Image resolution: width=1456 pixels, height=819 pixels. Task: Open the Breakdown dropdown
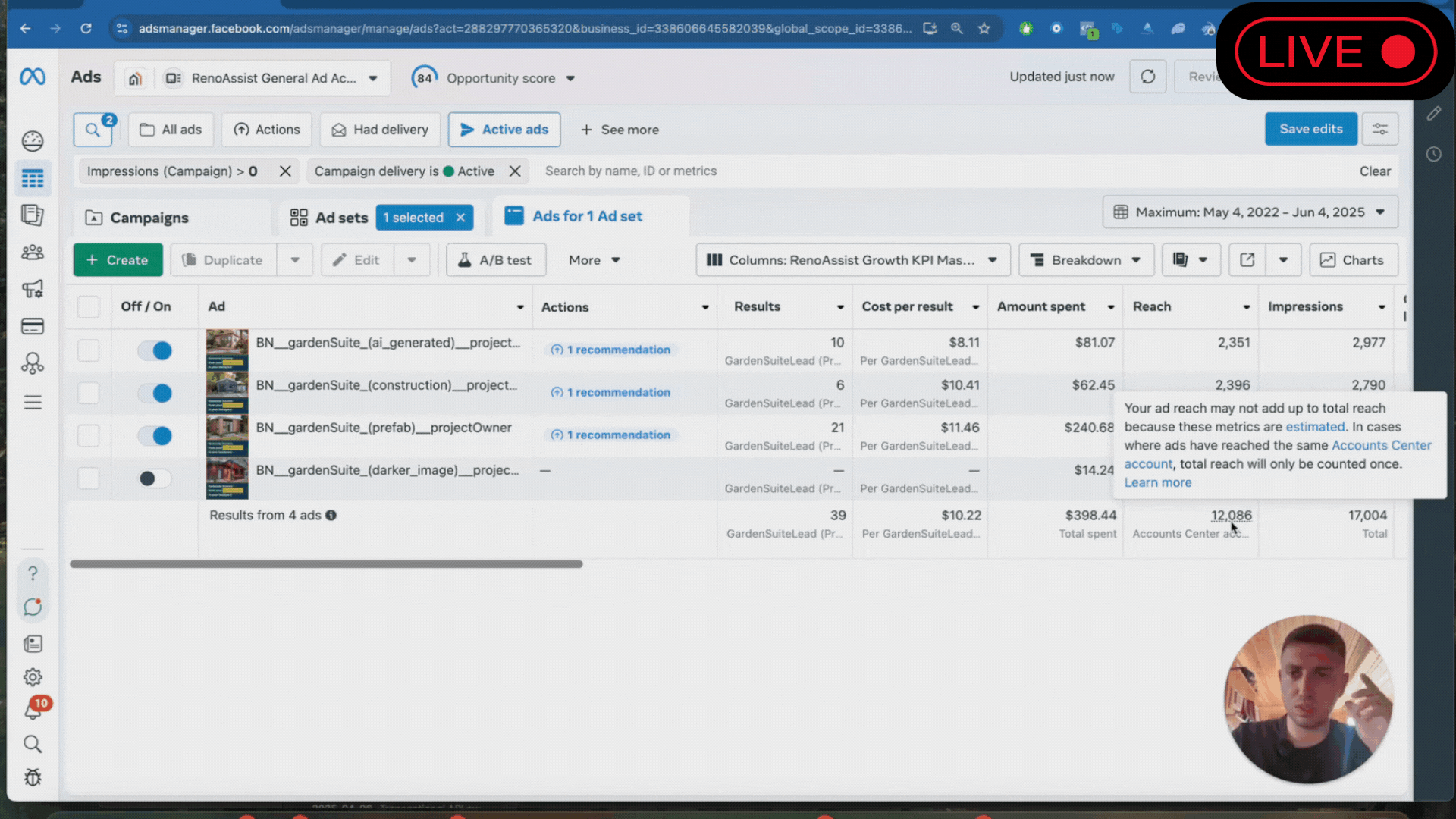1086,260
